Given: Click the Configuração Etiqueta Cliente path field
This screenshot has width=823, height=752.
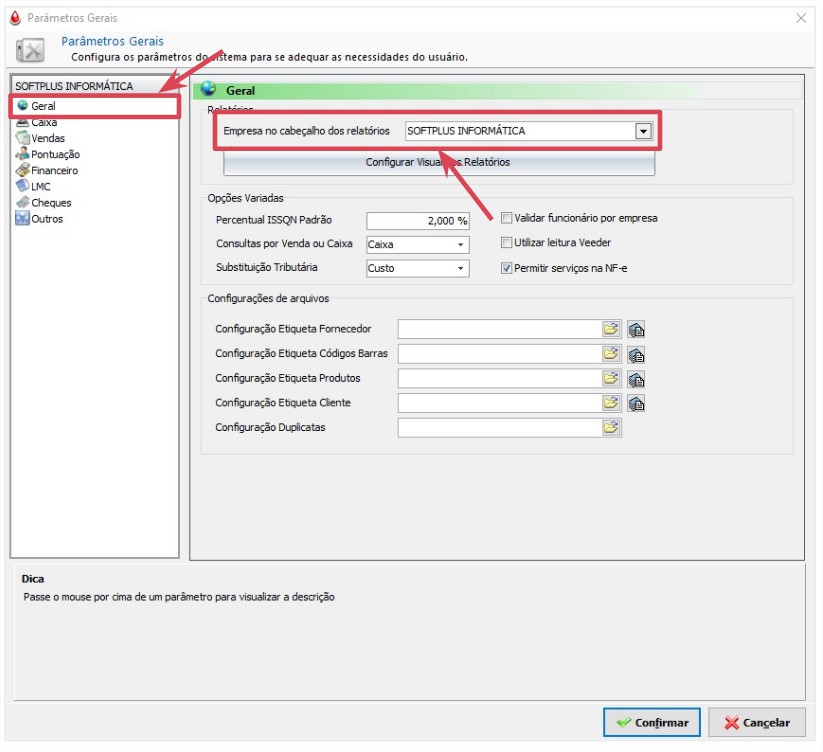Looking at the screenshot, I should coord(500,403).
